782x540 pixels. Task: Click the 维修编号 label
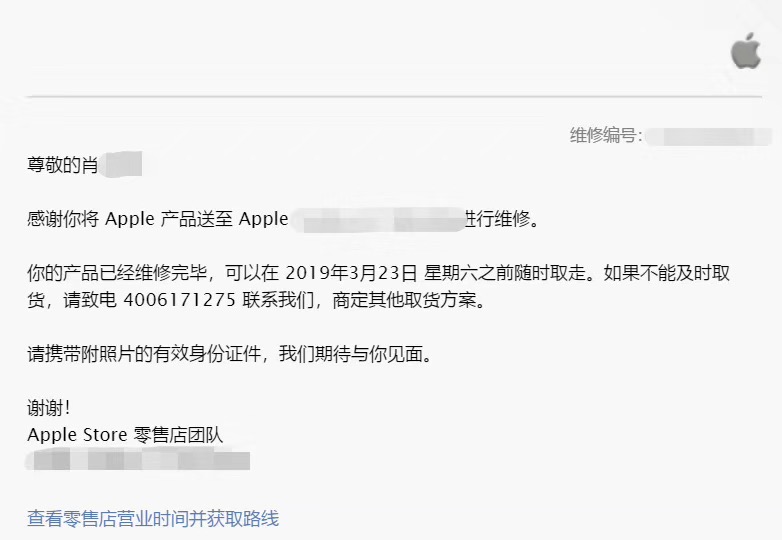tap(605, 136)
